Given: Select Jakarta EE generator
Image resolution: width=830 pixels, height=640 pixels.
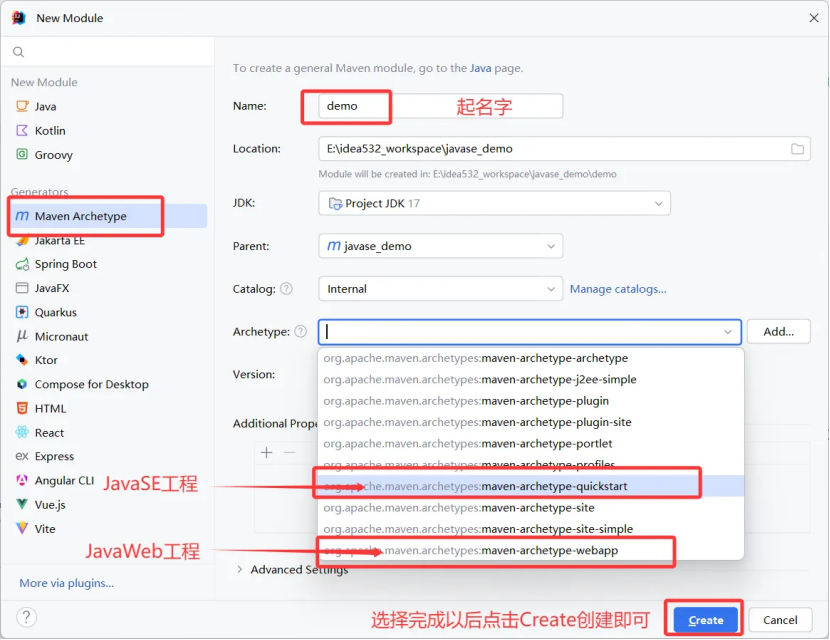Looking at the screenshot, I should [x=108, y=240].
